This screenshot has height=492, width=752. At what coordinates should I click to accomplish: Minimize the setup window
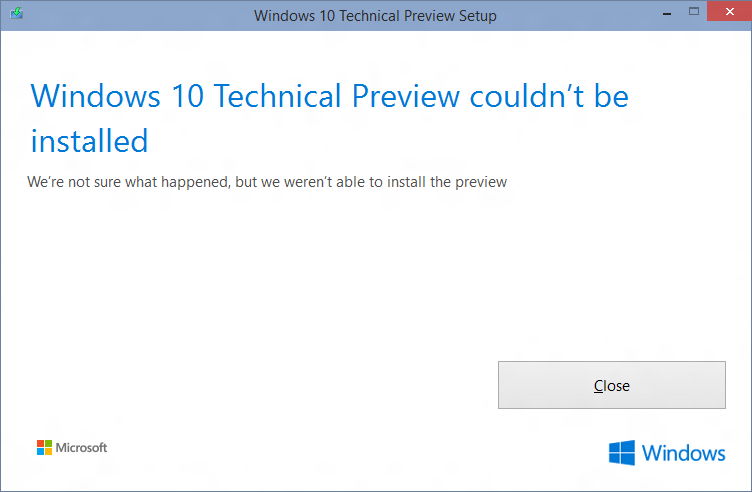pyautogui.click(x=667, y=13)
